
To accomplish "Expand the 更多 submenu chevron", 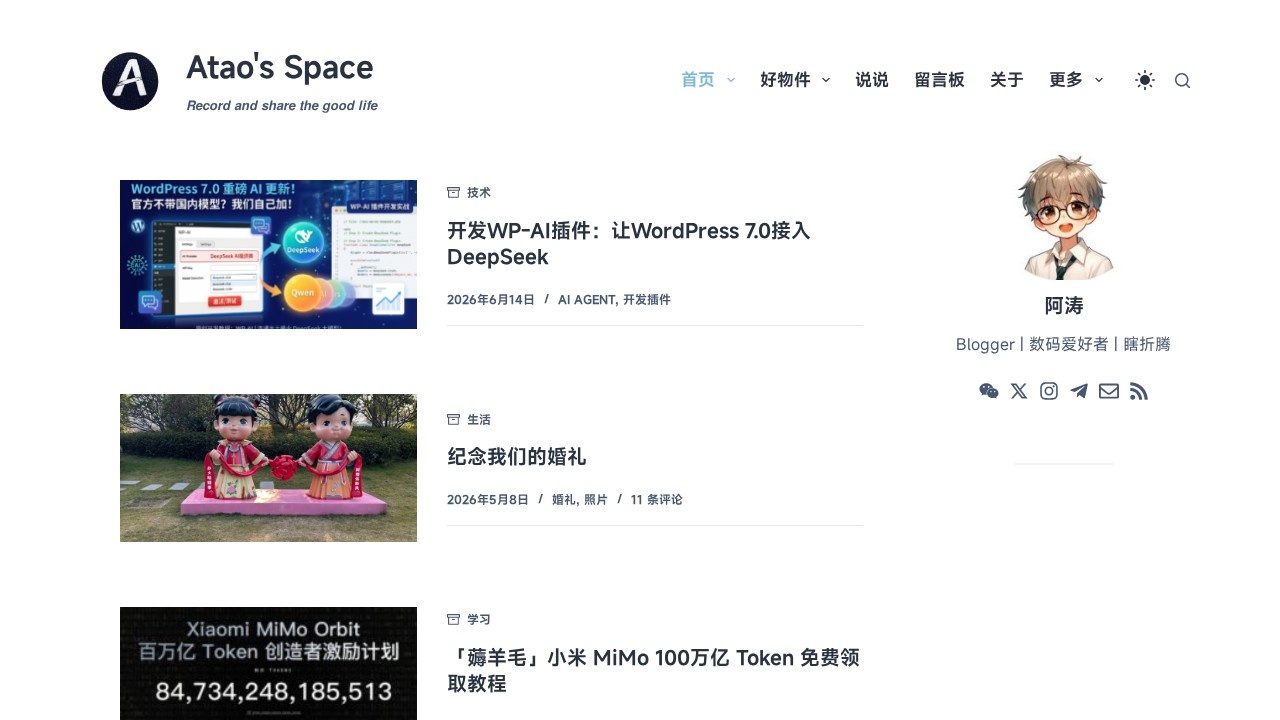I will point(1099,80).
